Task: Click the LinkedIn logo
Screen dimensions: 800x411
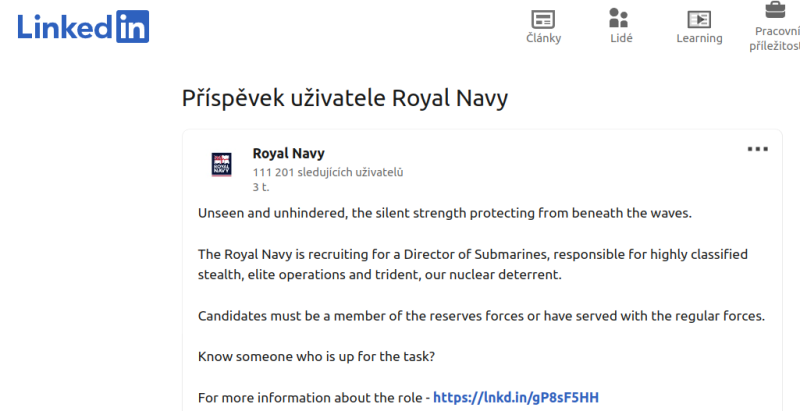Action: 83,26
